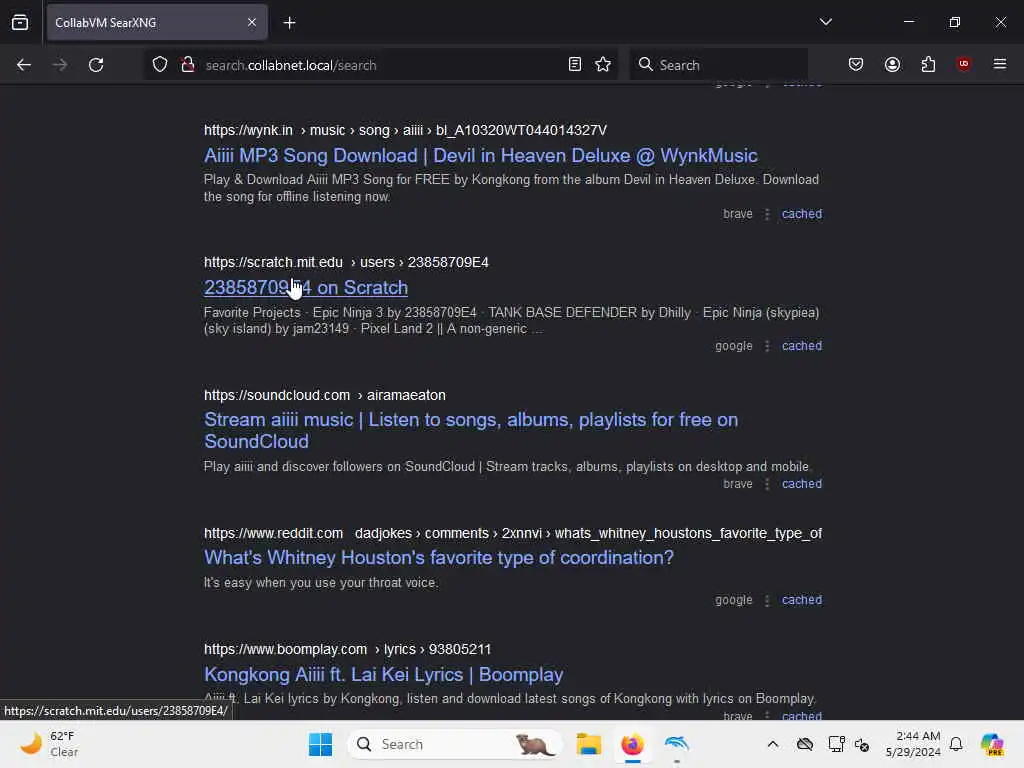Open tracking protection shield icon
1024x768 pixels.
click(159, 65)
